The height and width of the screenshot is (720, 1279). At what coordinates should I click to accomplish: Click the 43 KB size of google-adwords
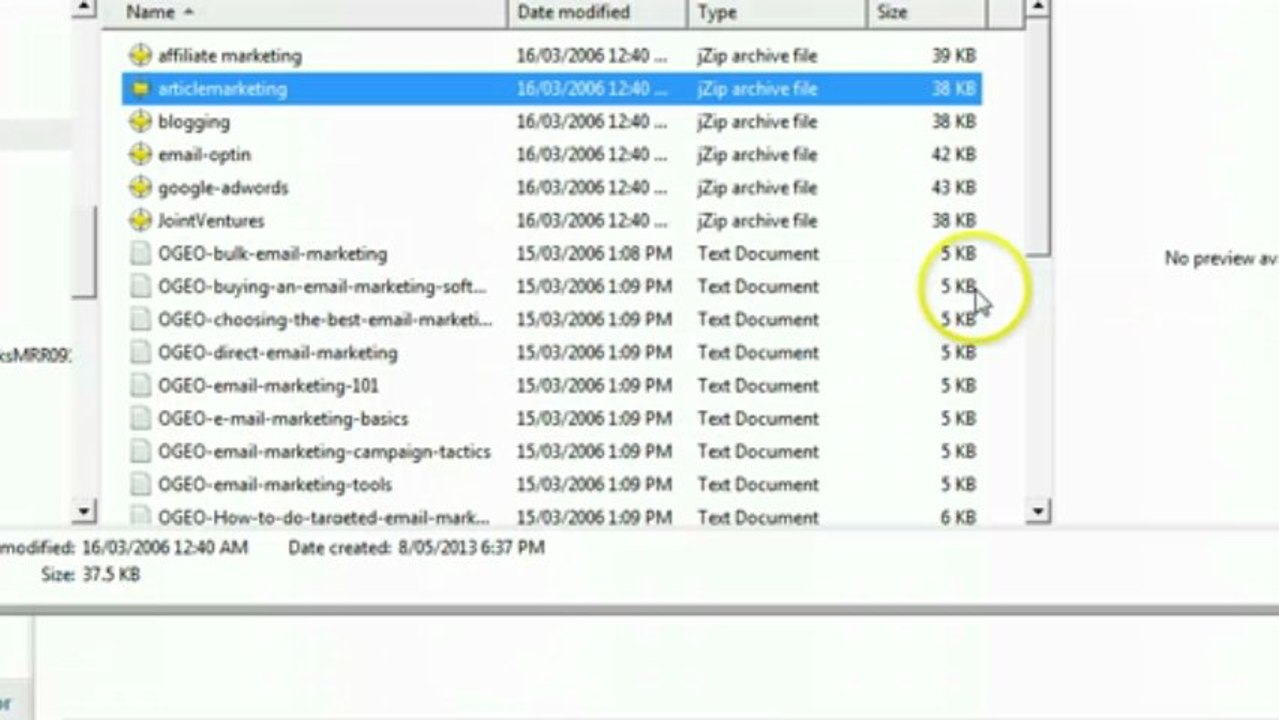click(954, 188)
